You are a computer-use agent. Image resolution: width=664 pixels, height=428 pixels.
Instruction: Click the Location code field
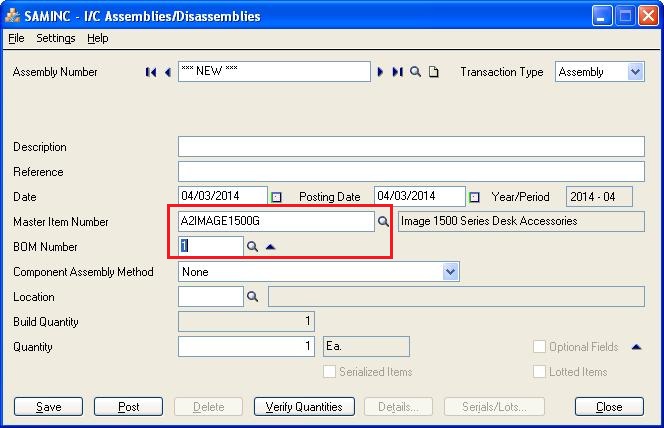pos(211,296)
